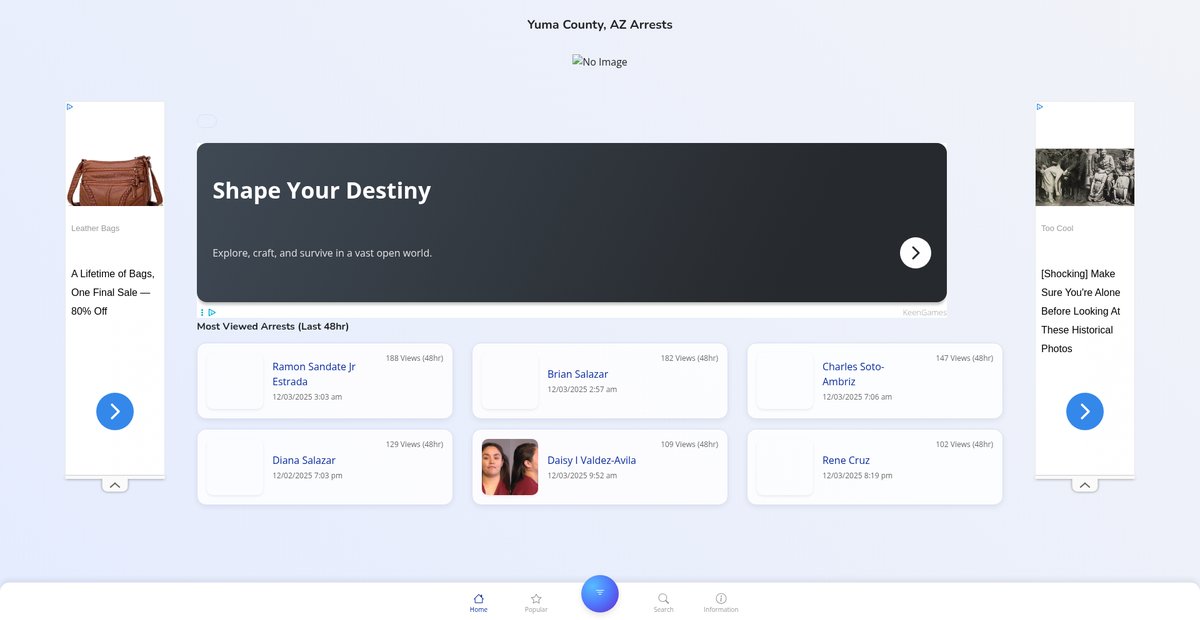Open the Home tab in bottom navigation
This screenshot has width=1200, height=620.
coord(478,602)
